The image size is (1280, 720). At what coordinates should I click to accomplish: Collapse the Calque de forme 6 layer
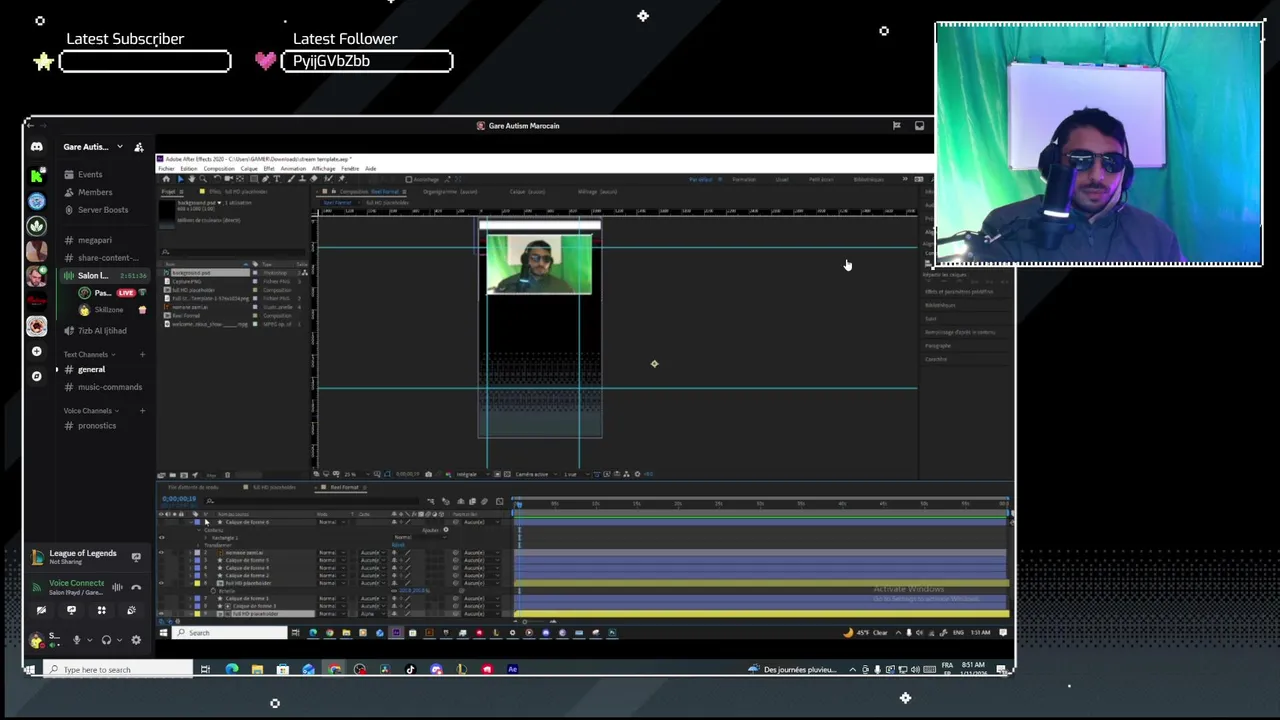click(x=191, y=522)
